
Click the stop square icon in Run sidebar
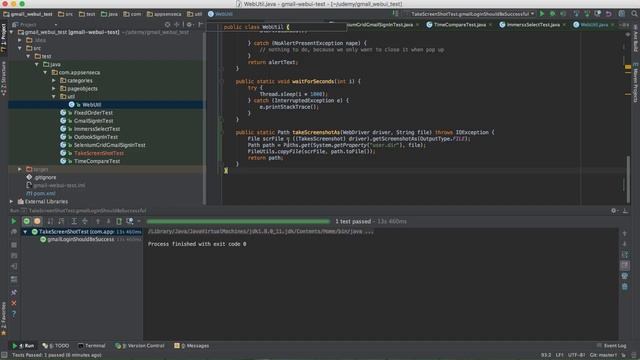(14, 245)
